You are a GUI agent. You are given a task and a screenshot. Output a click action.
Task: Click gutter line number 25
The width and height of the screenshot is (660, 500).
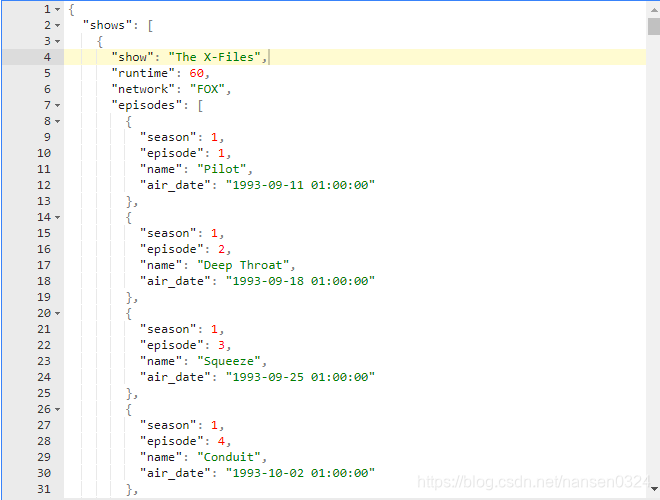tap(44, 393)
